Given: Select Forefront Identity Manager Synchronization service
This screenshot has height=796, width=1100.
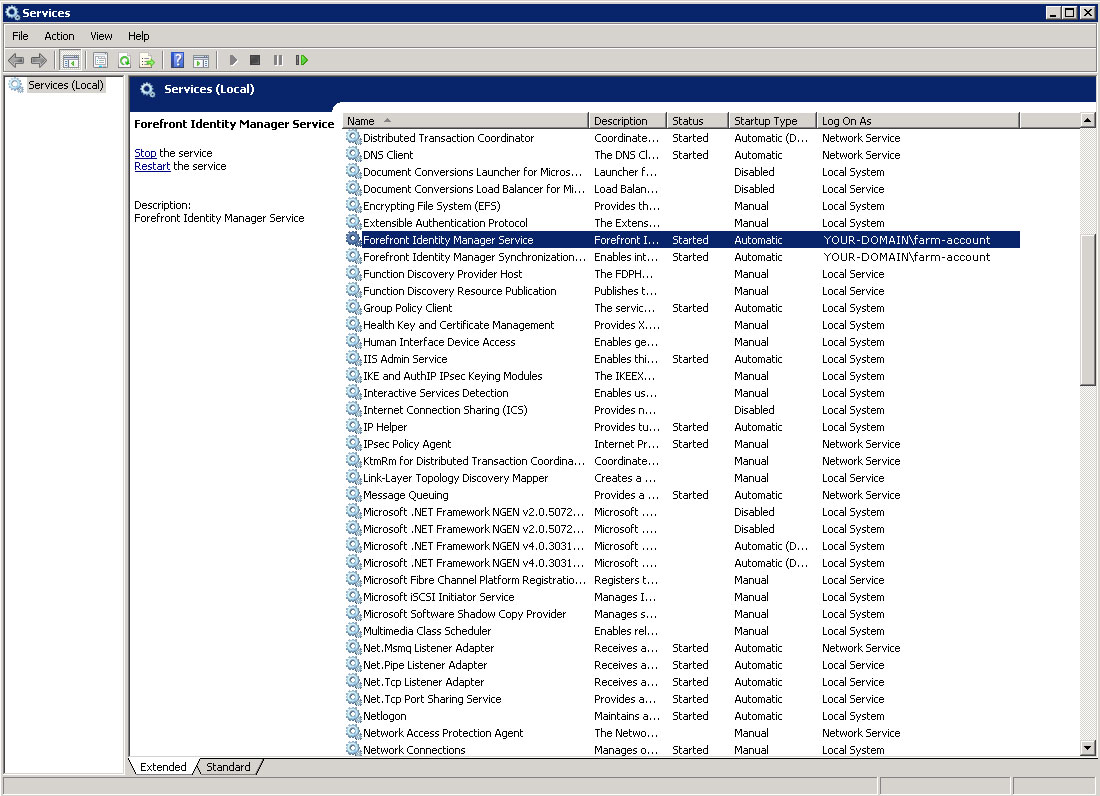Looking at the screenshot, I should (x=680, y=257).
